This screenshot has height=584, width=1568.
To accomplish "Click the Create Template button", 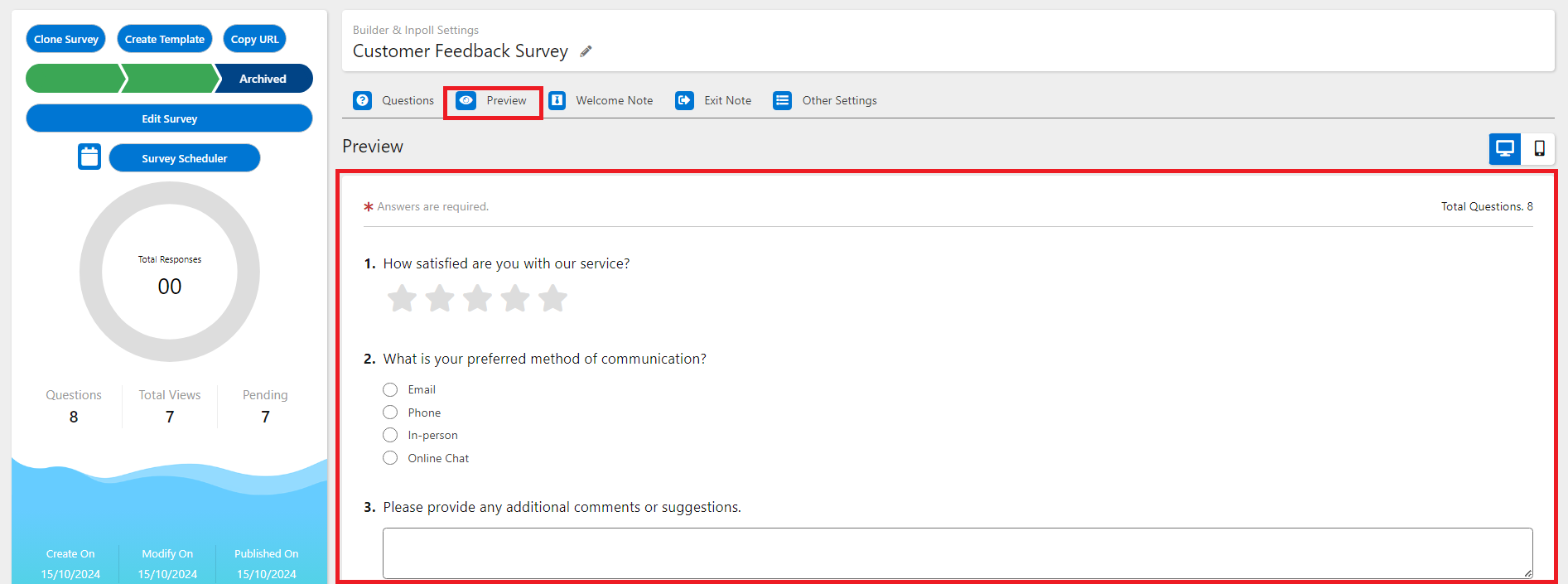I will (165, 39).
